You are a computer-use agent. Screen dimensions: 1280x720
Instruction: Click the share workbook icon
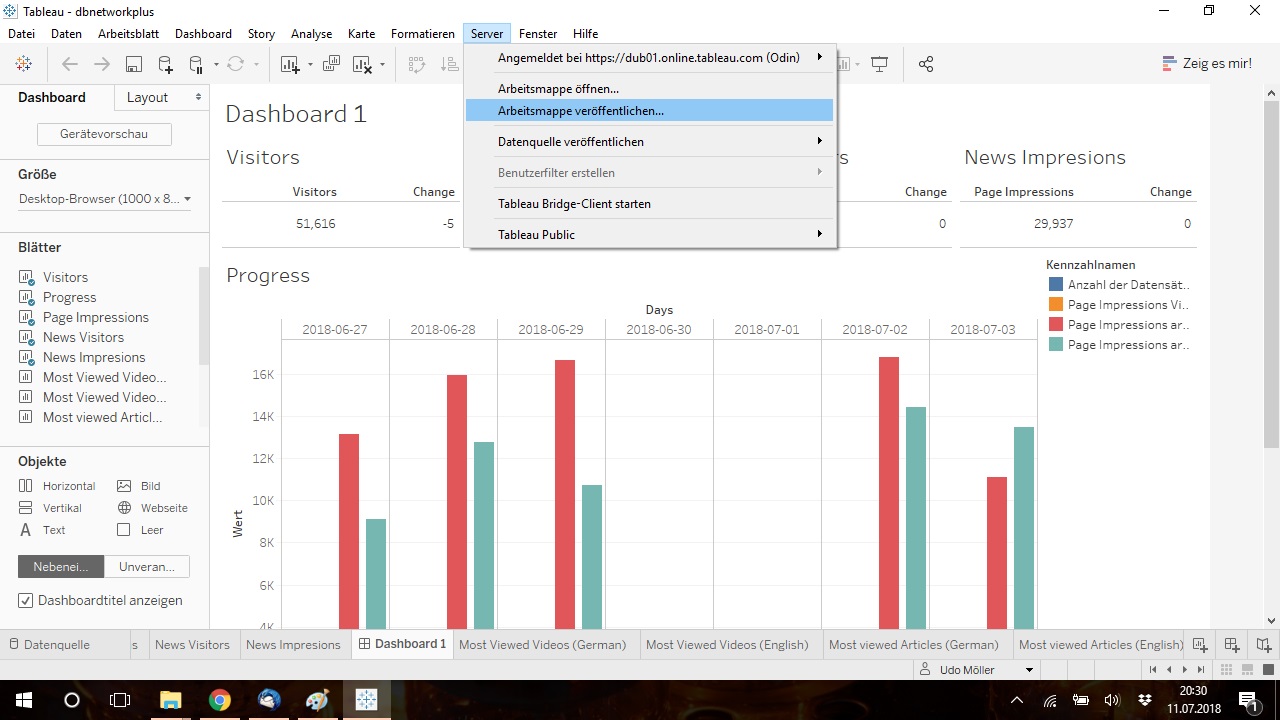point(926,64)
